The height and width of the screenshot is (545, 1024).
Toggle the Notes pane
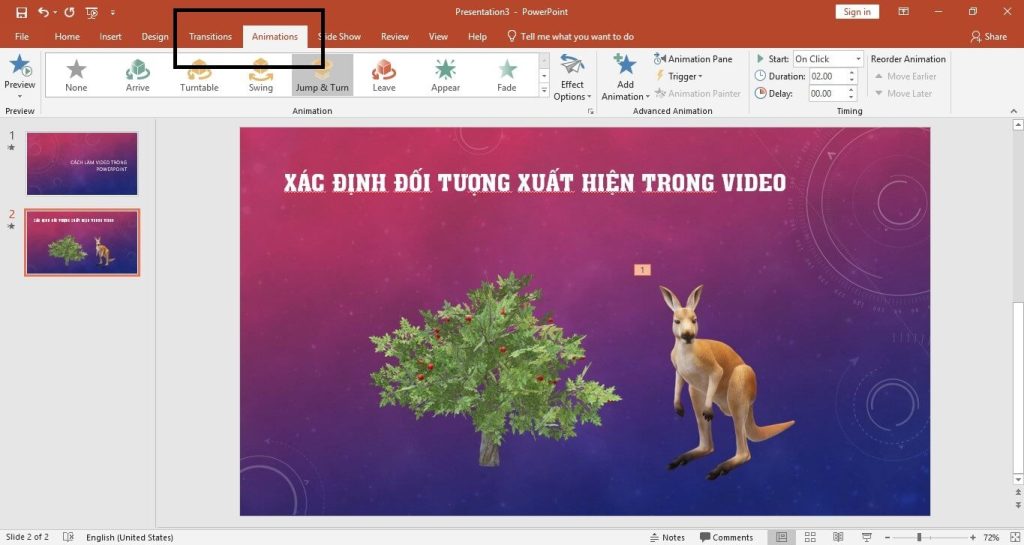pos(667,538)
